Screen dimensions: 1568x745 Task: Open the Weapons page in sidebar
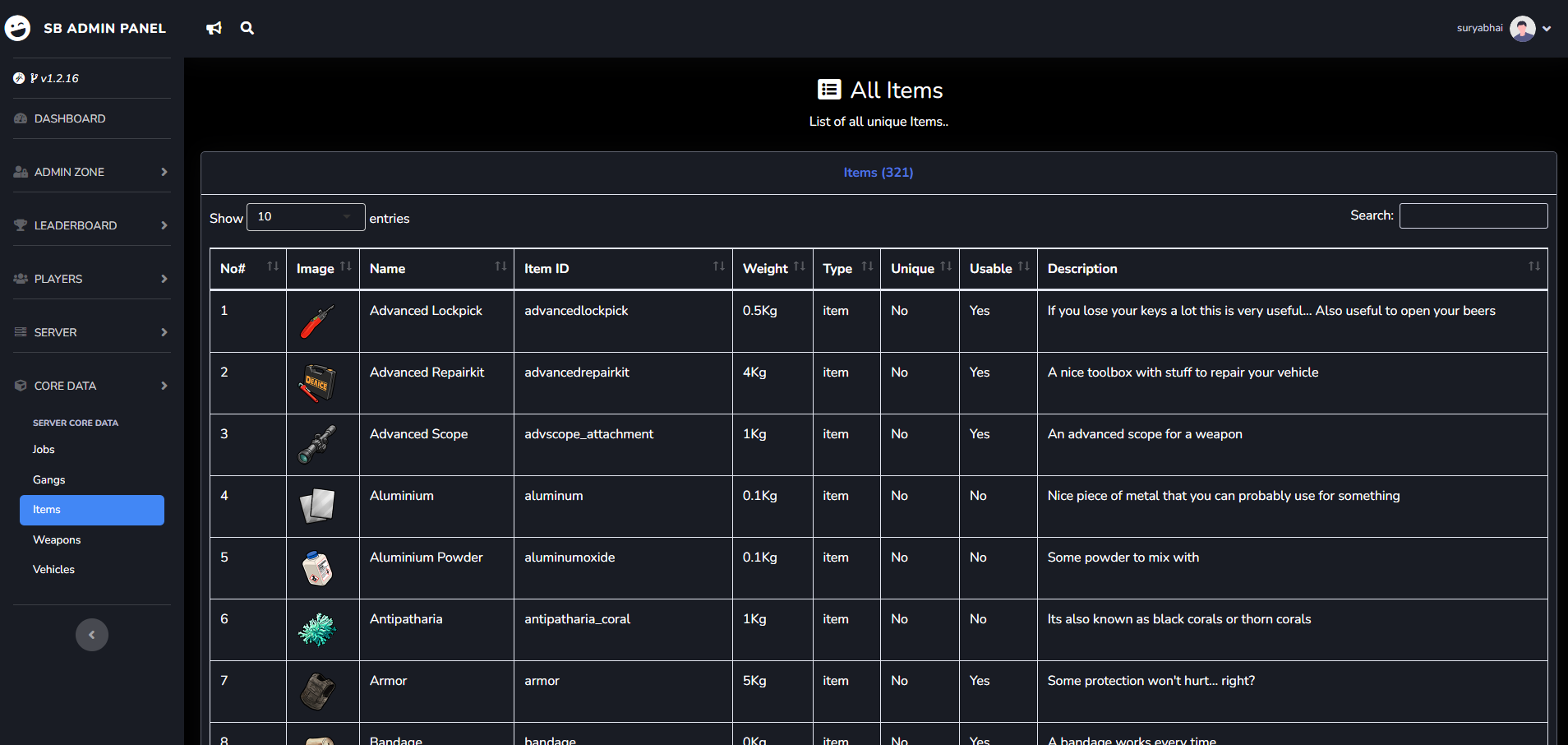[x=57, y=539]
